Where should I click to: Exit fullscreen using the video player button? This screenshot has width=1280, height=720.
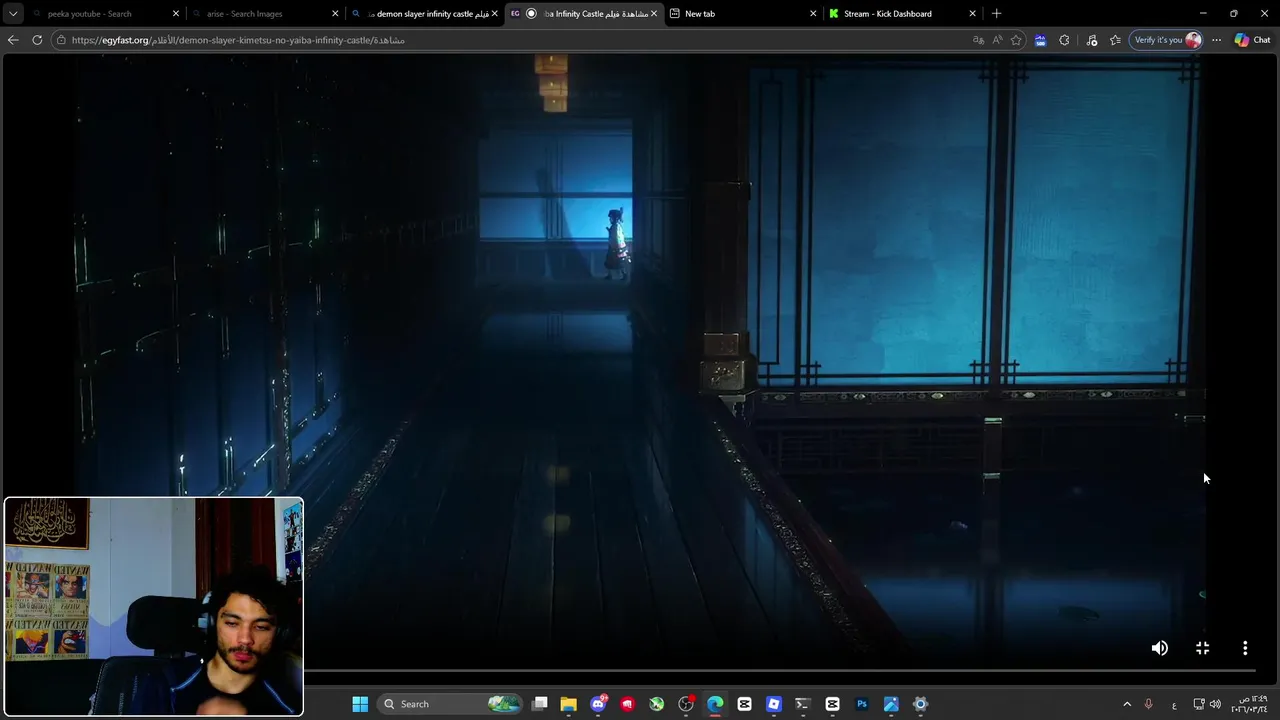point(1202,648)
